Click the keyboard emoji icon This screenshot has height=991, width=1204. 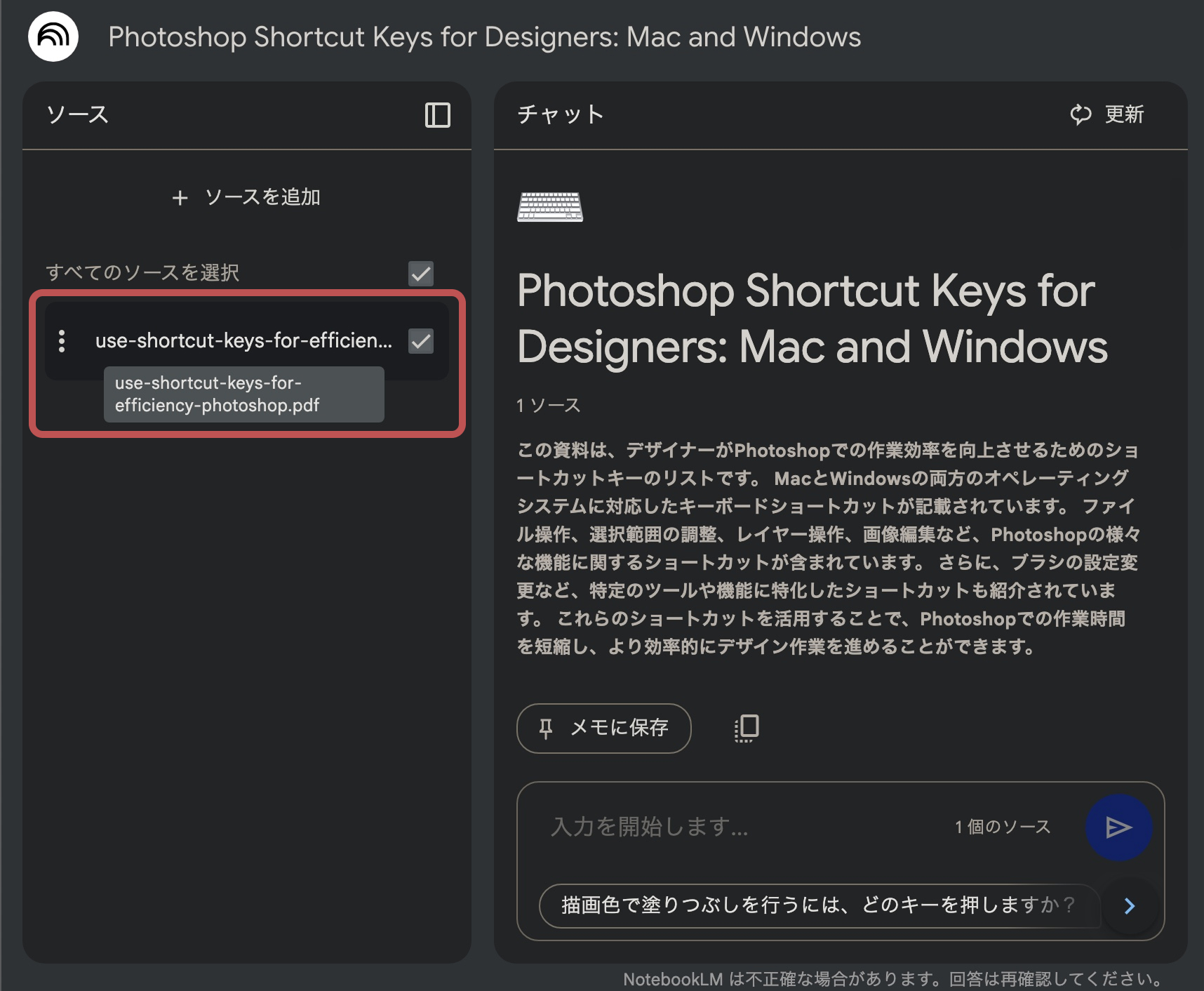550,207
